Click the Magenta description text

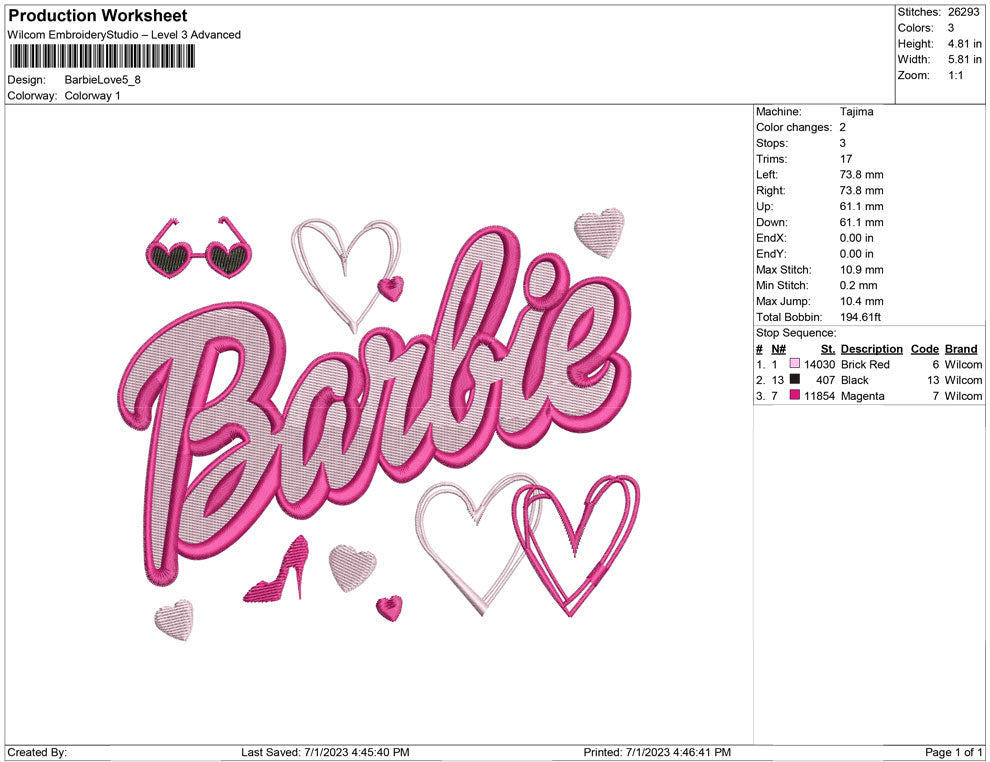[862, 396]
